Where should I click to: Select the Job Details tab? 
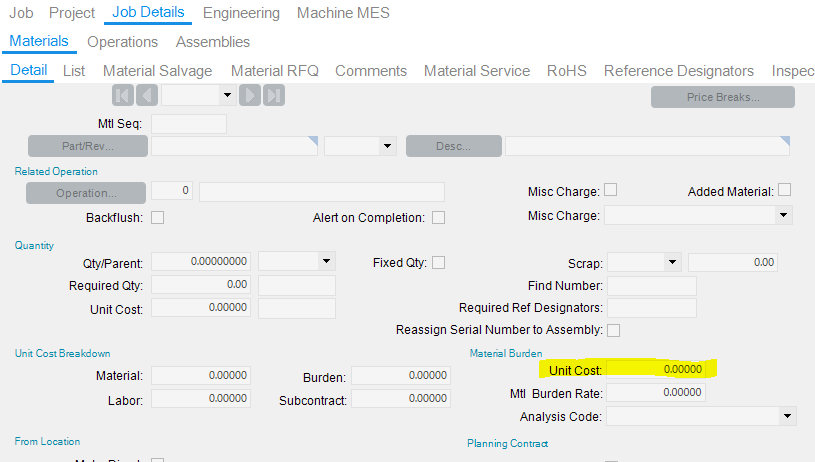click(x=148, y=12)
